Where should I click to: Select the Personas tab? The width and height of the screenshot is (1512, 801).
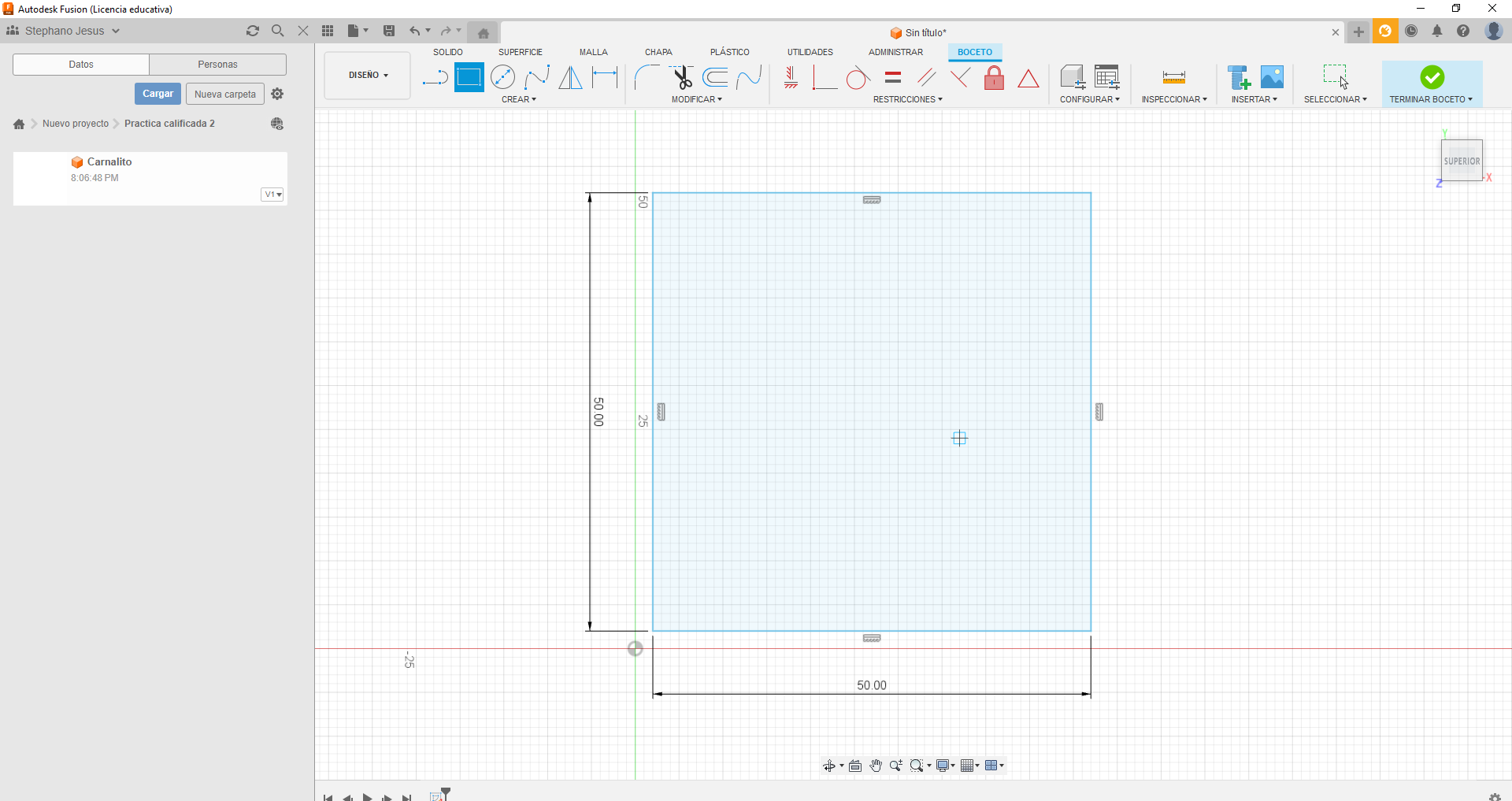click(218, 65)
